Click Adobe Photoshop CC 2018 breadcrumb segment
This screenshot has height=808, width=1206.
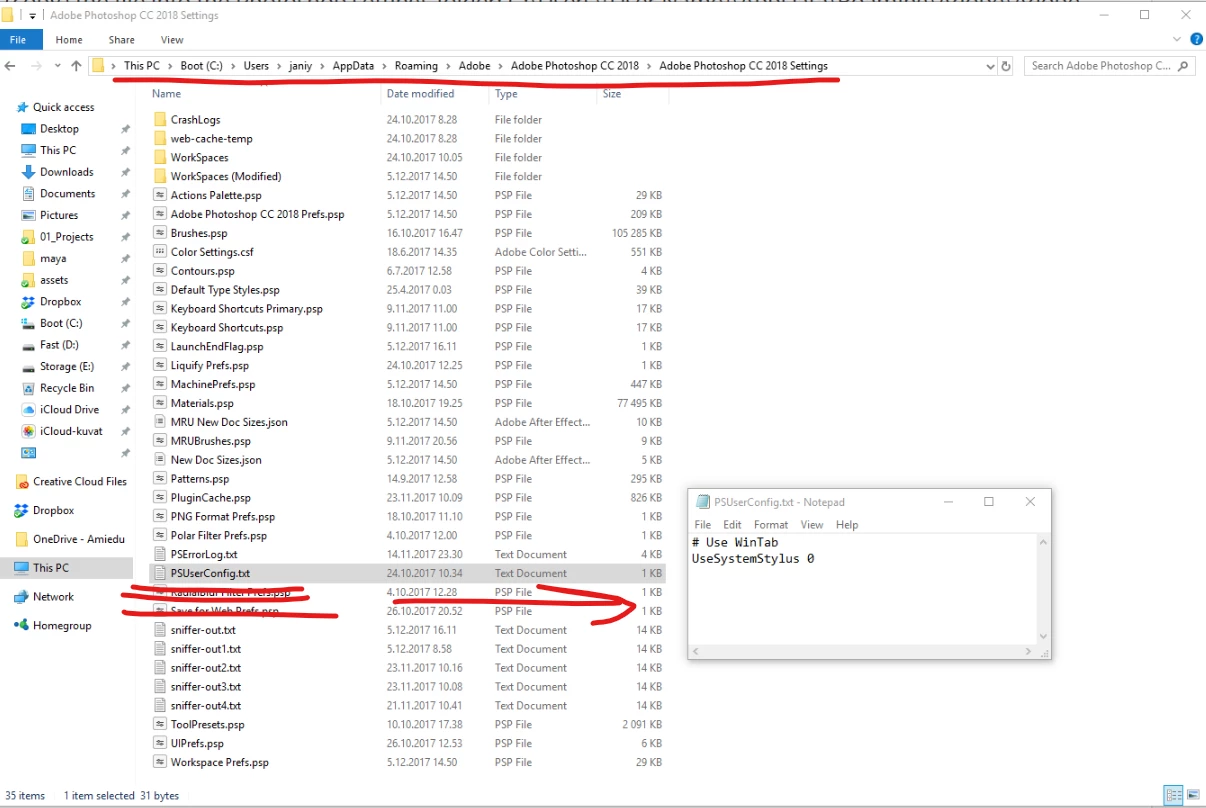[575, 66]
